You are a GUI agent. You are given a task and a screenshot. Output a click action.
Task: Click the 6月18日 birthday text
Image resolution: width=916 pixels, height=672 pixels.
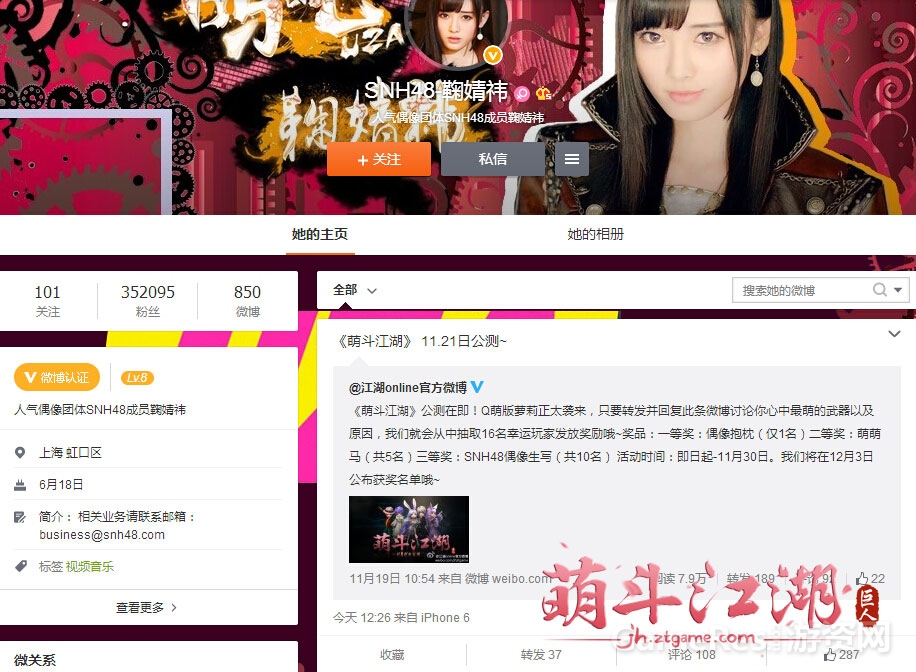(x=61, y=484)
